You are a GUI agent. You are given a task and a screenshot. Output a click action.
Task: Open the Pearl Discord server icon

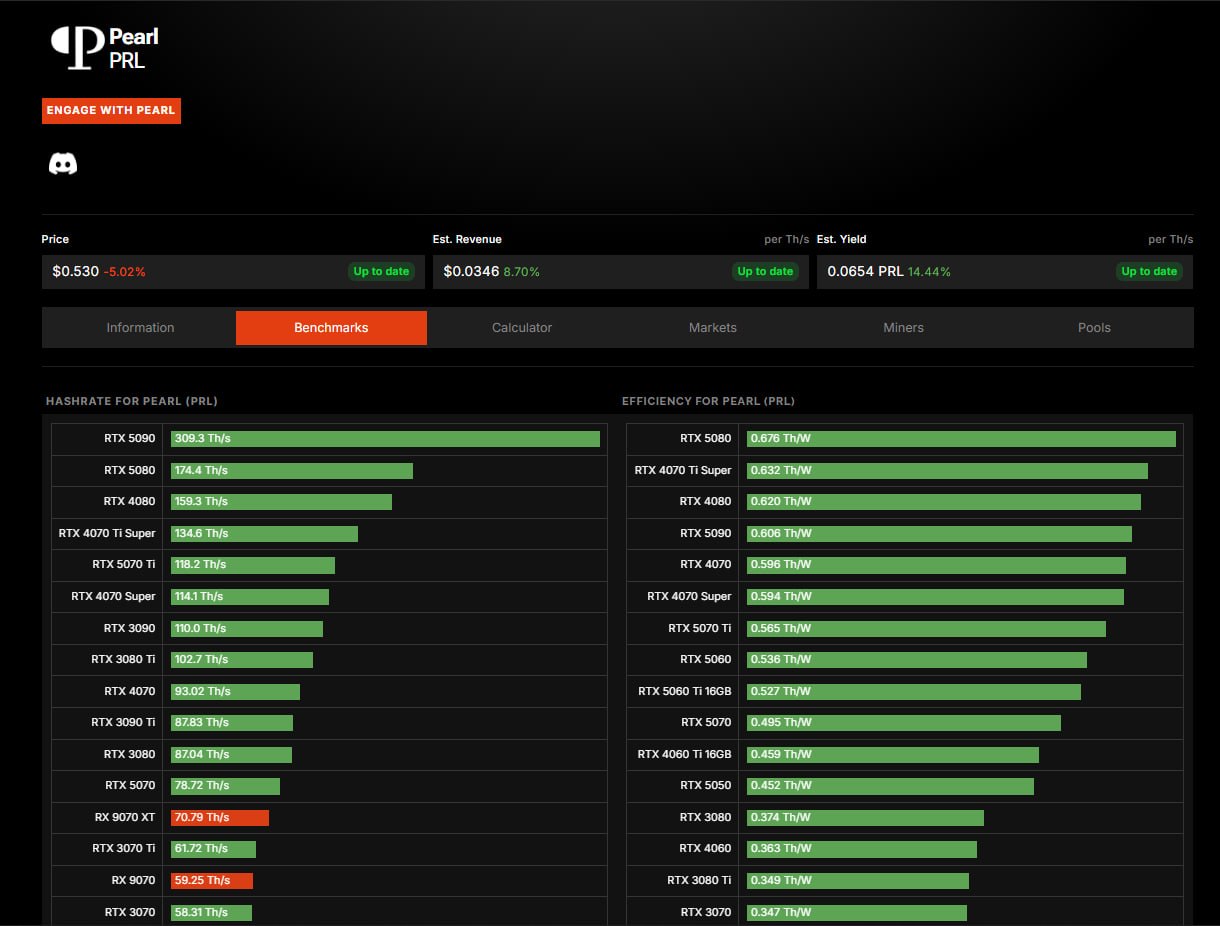pyautogui.click(x=63, y=164)
